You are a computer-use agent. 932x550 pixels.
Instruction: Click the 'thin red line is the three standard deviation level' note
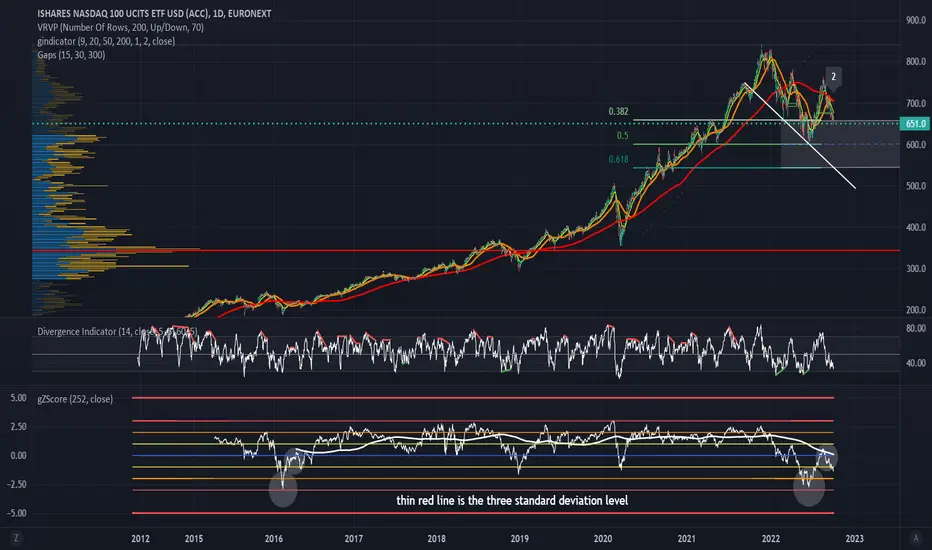point(512,501)
